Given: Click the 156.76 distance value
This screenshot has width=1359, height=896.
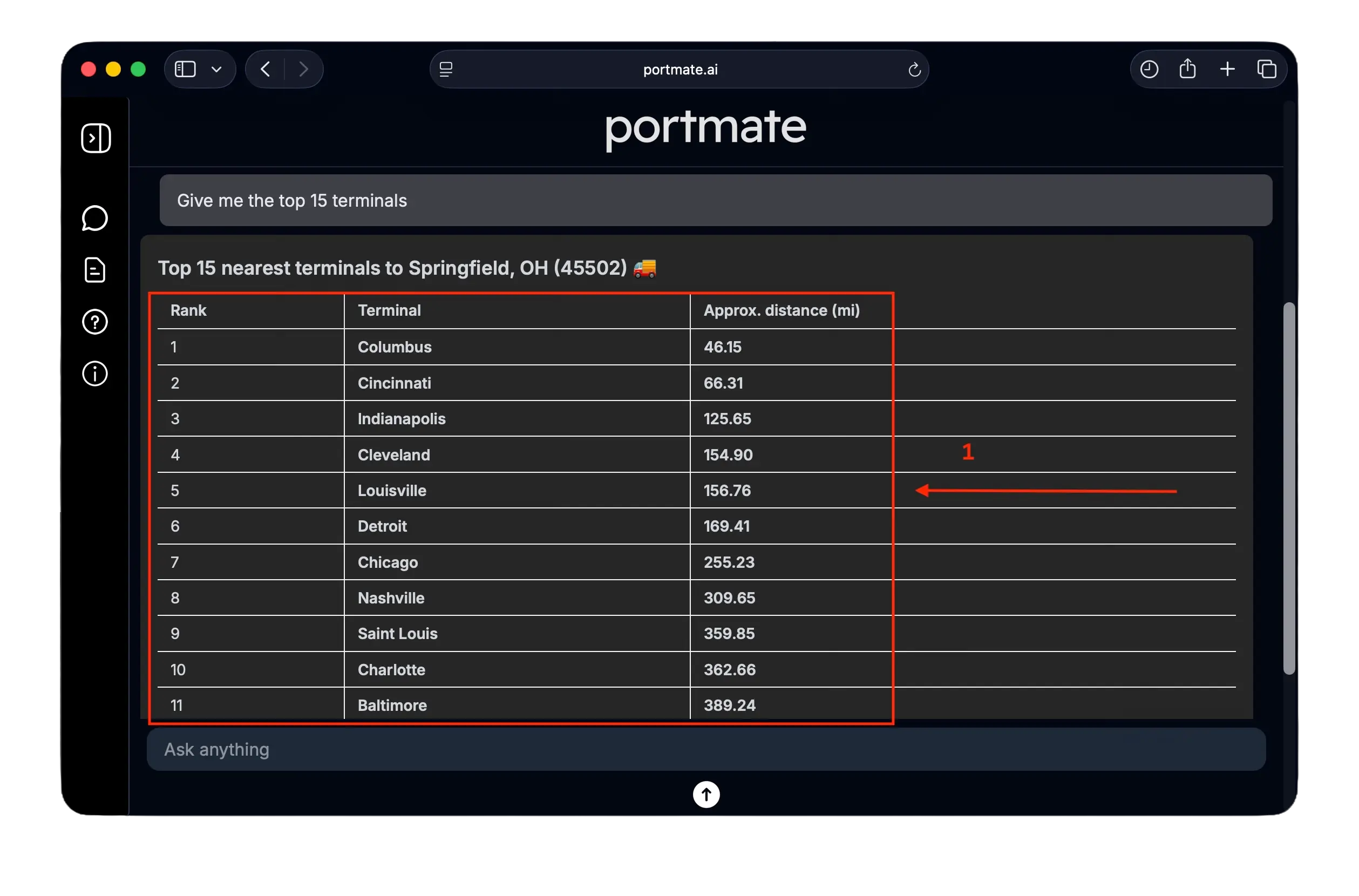Looking at the screenshot, I should pyautogui.click(x=726, y=490).
